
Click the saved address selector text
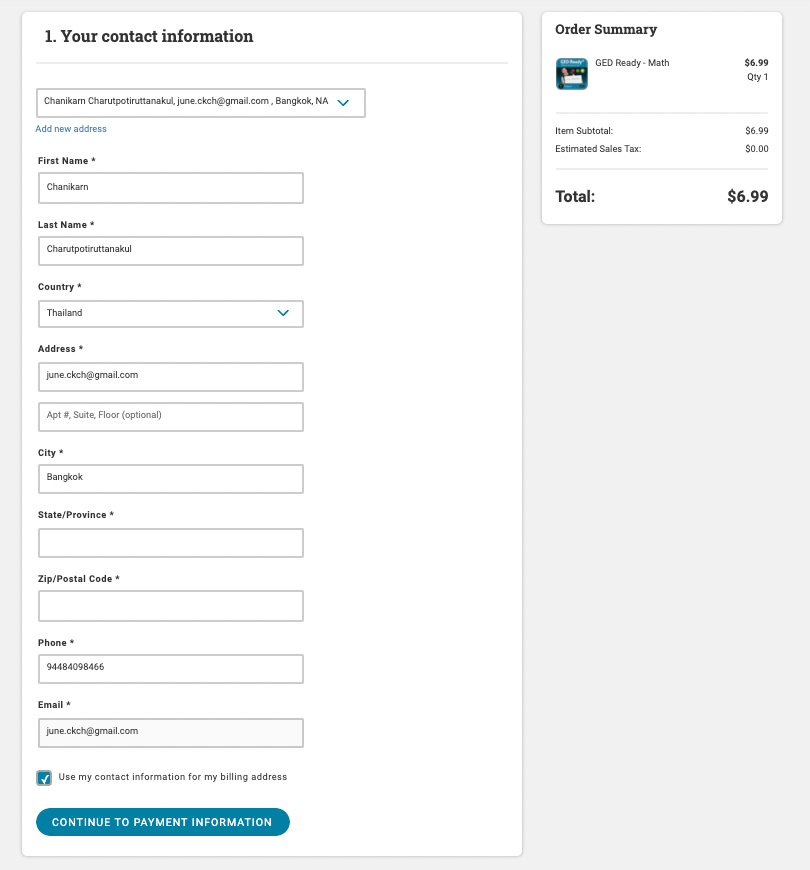(186, 101)
